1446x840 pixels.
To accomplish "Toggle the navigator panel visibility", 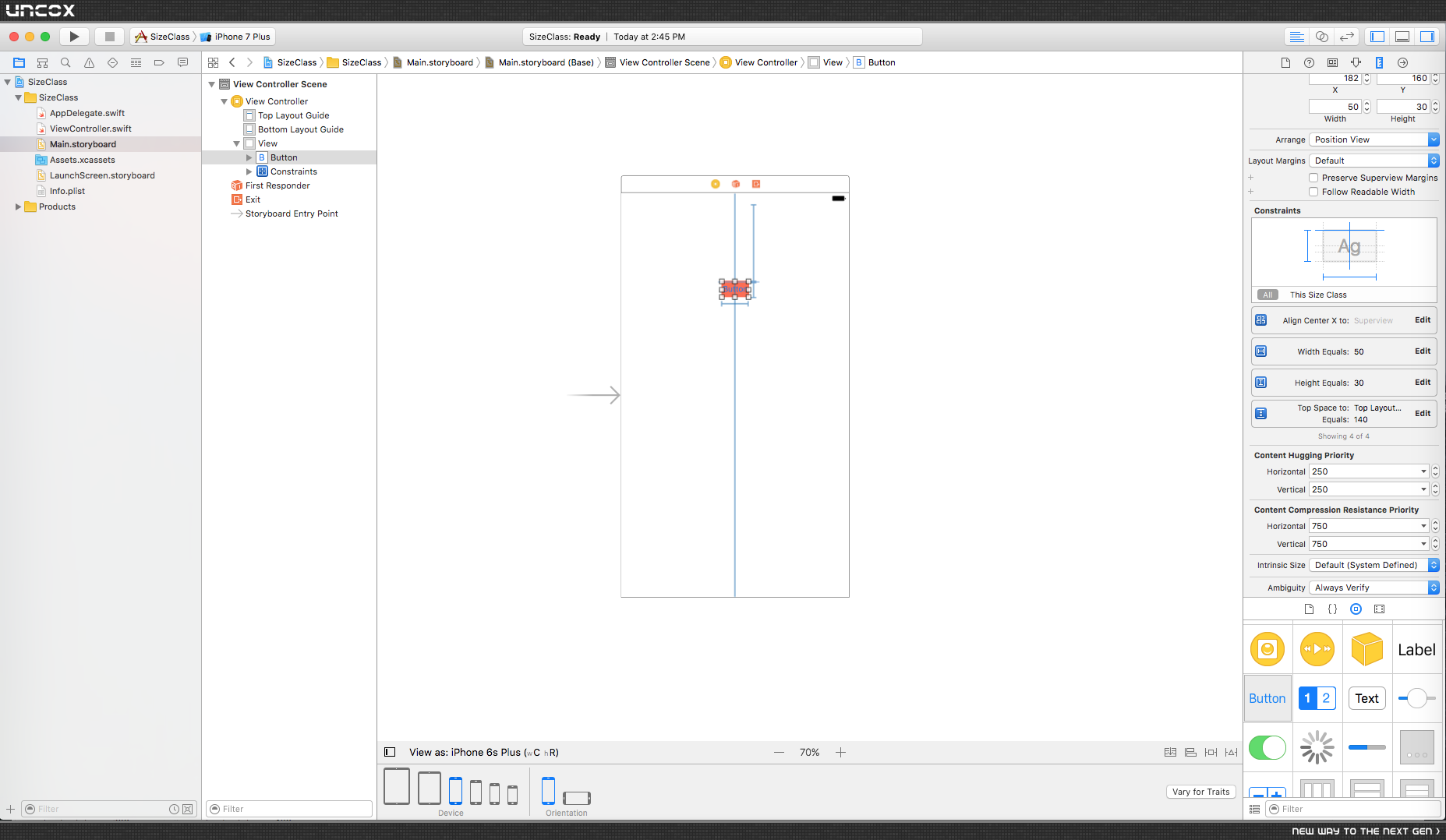I will pyautogui.click(x=1377, y=37).
